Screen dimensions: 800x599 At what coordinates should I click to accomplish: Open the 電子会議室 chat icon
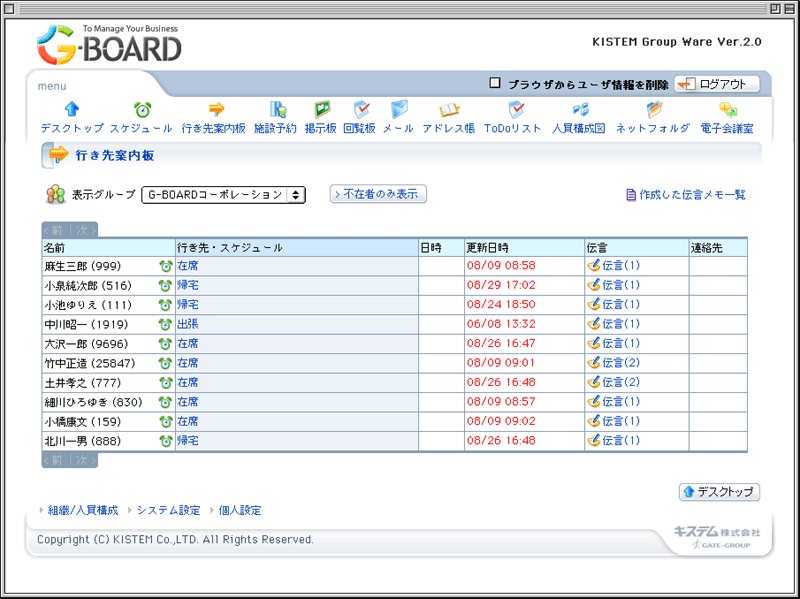(728, 109)
